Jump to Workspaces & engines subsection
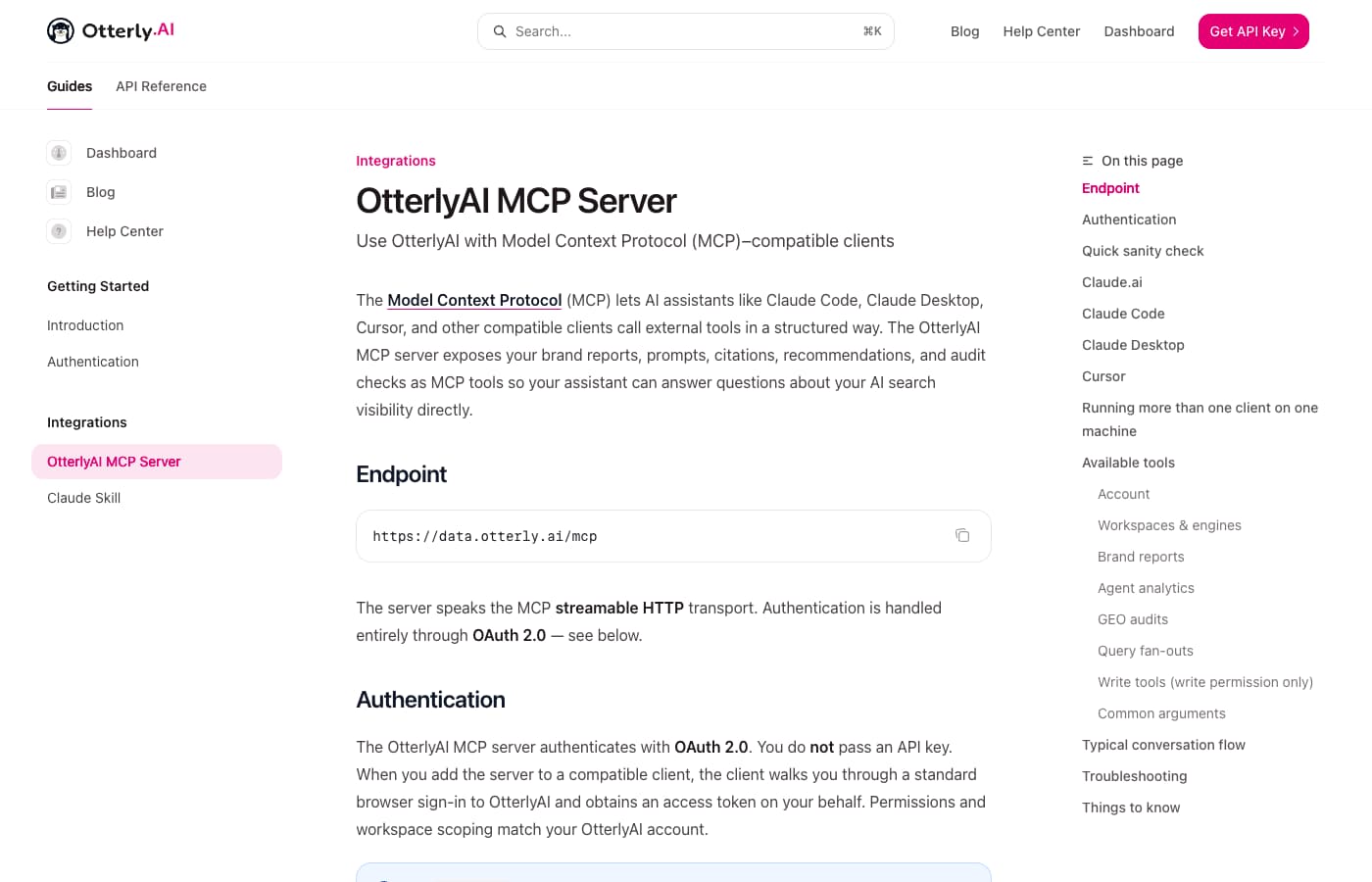Viewport: 1372px width, 882px height. coord(1169,525)
